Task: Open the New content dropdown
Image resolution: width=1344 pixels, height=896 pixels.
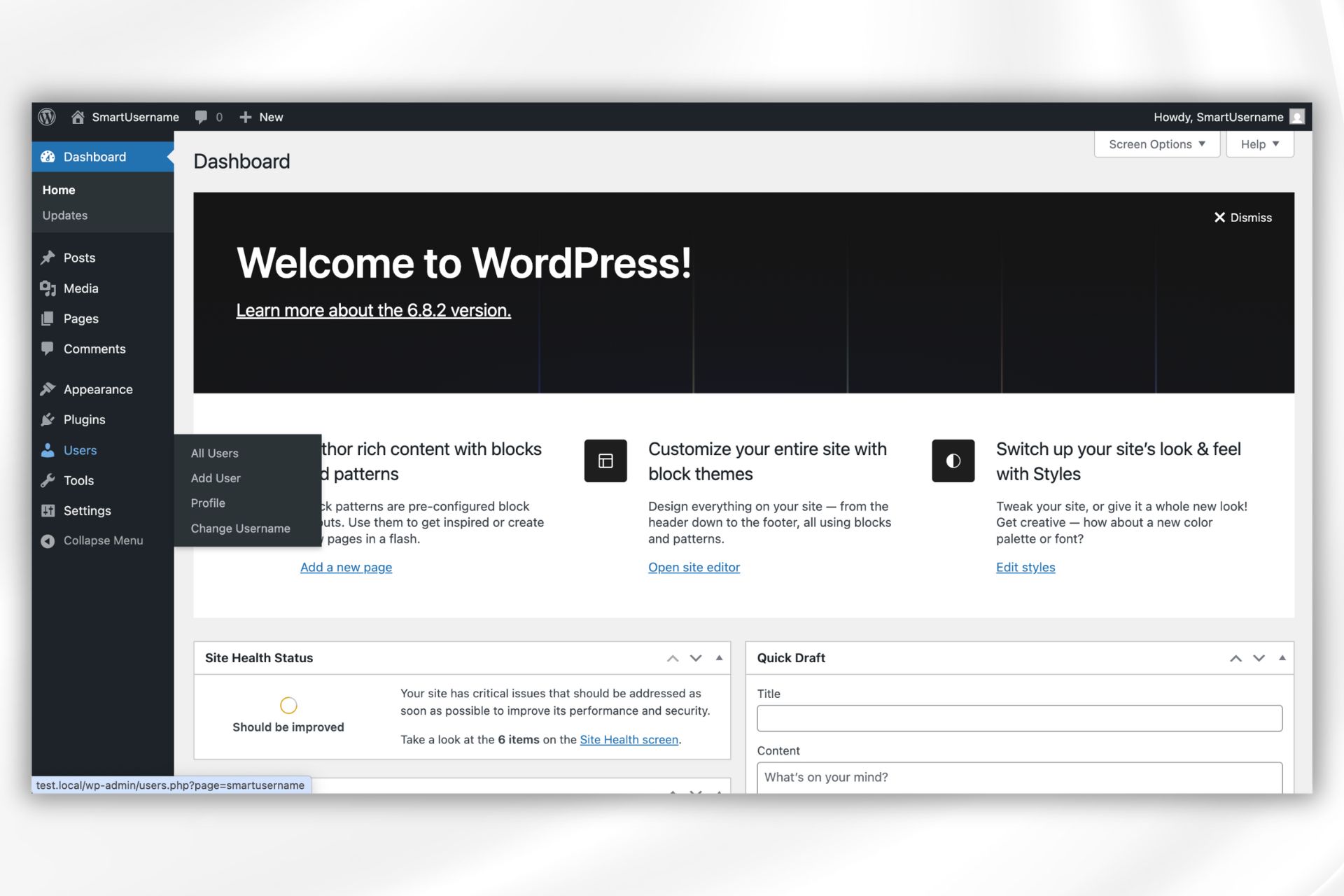Action: (x=261, y=117)
